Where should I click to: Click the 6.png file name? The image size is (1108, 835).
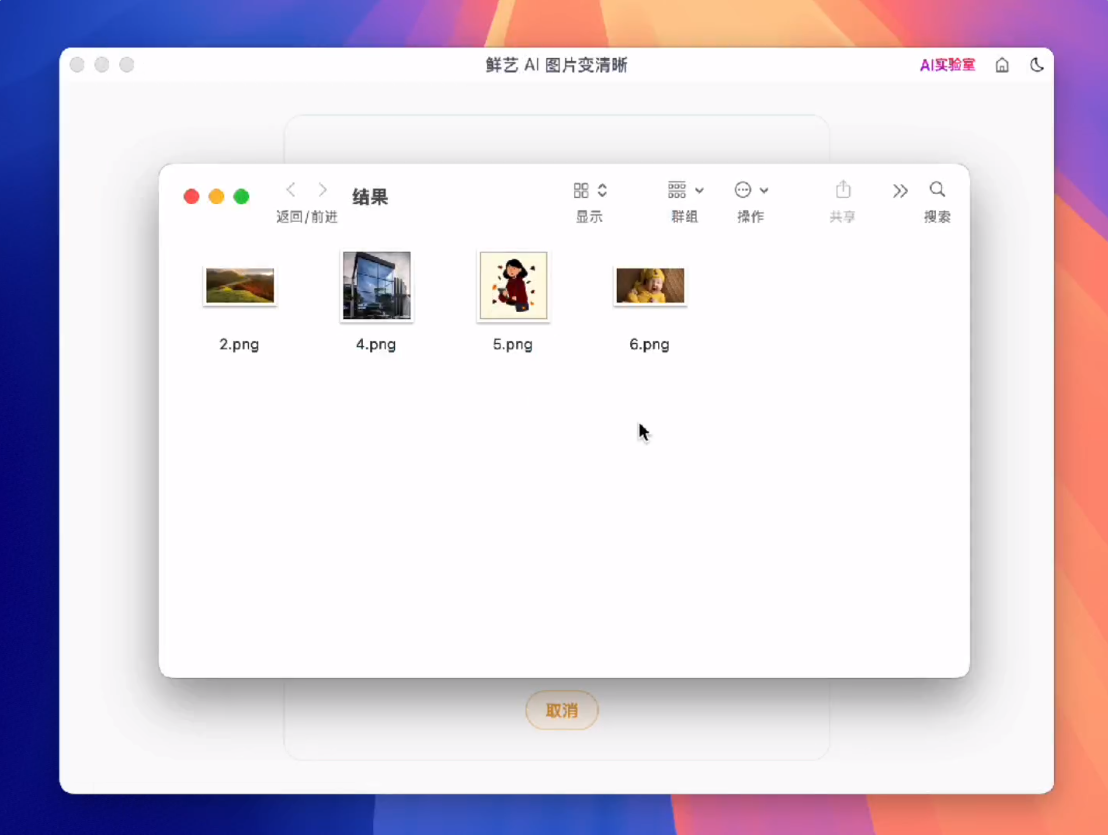click(x=649, y=345)
